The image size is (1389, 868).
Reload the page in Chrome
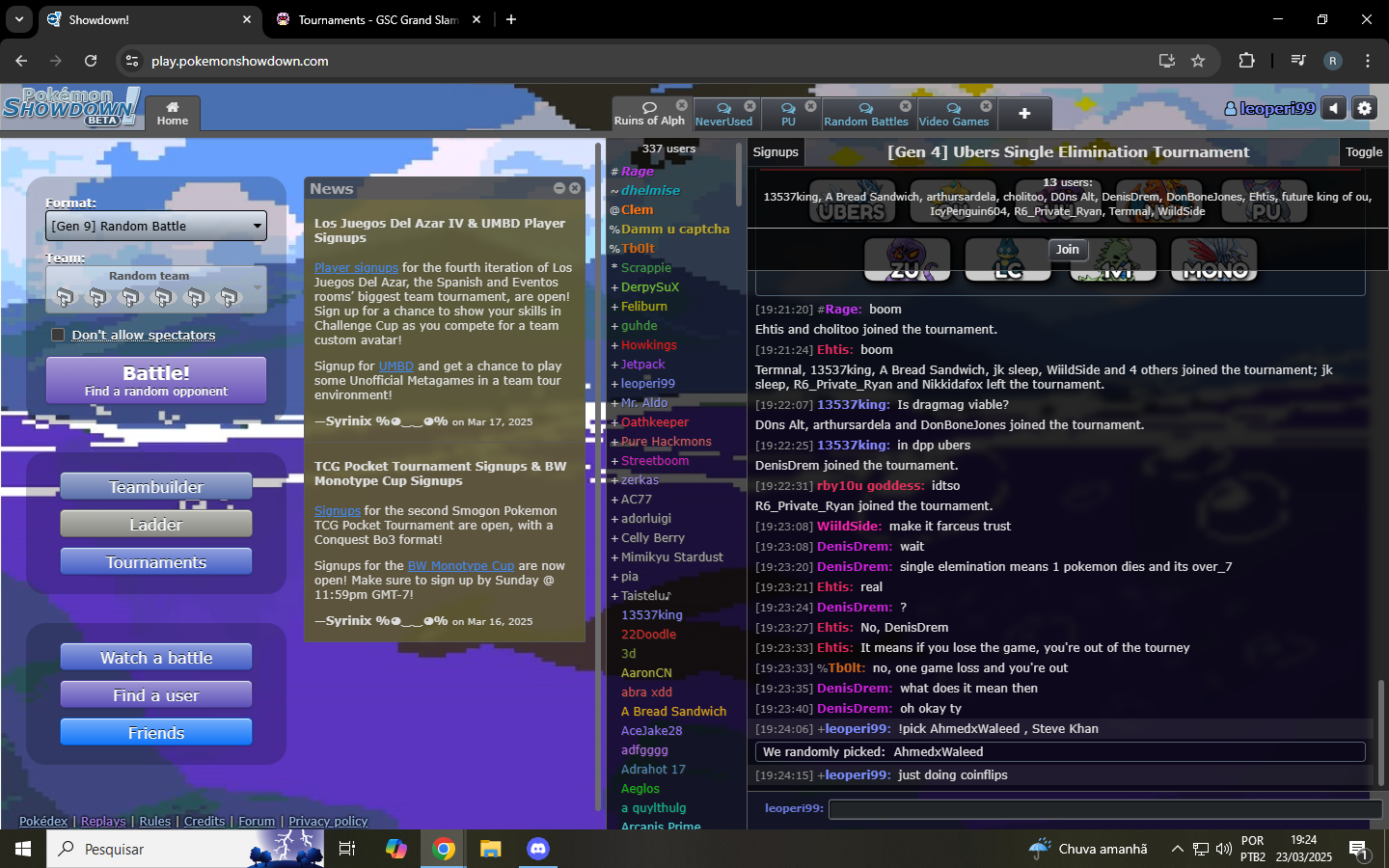coord(91,61)
